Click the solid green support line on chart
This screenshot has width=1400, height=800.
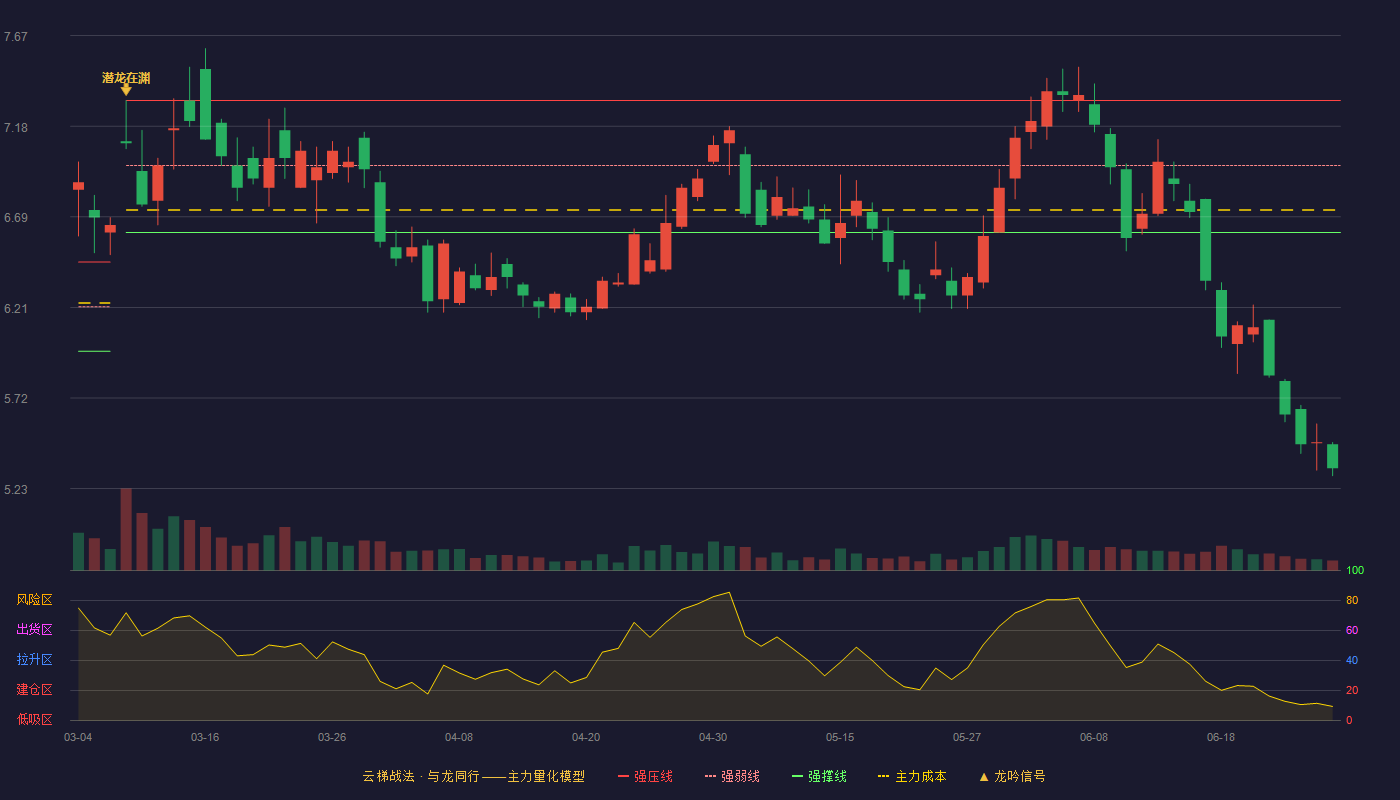point(733,232)
